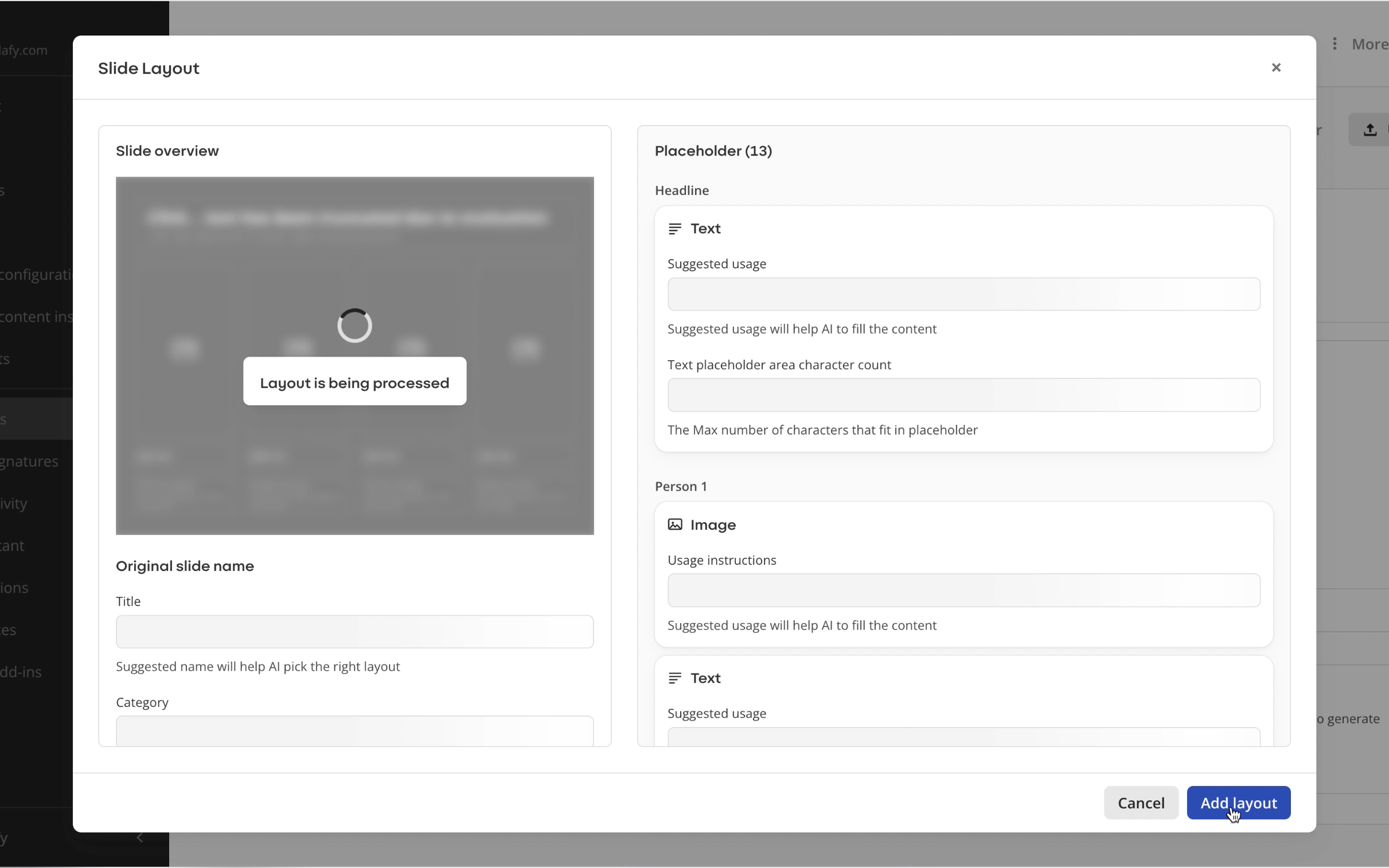Open the Category field
The width and height of the screenshot is (1389, 868).
coord(355,731)
